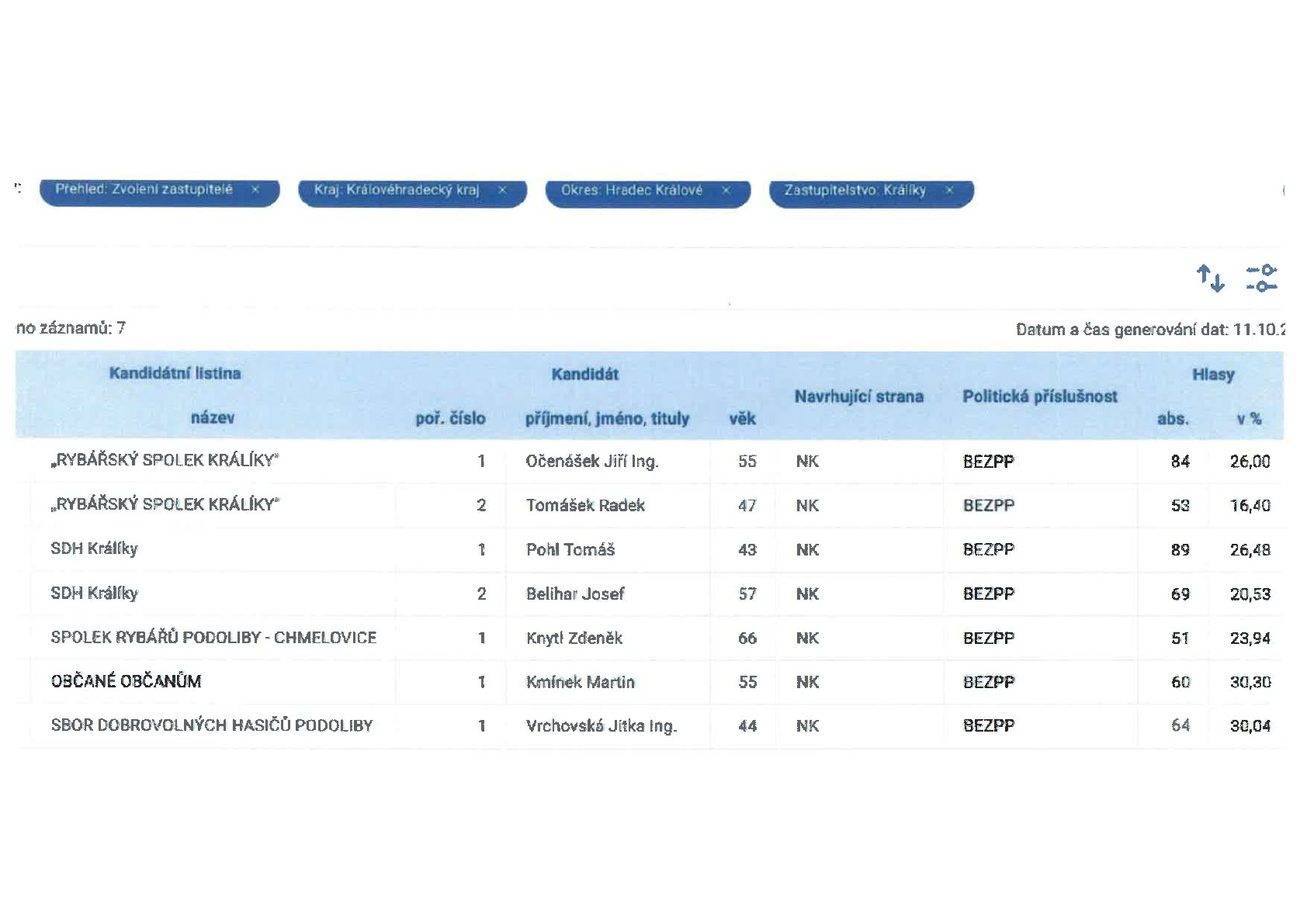Viewport: 1307px width, 924px height.
Task: Click the 'Hlasy' group header
Action: click(x=1213, y=375)
